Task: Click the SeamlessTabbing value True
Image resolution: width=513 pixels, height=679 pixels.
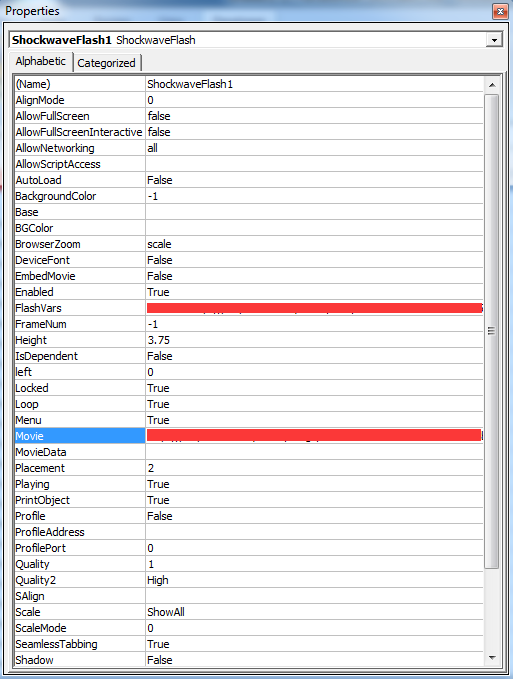Action: [314, 645]
